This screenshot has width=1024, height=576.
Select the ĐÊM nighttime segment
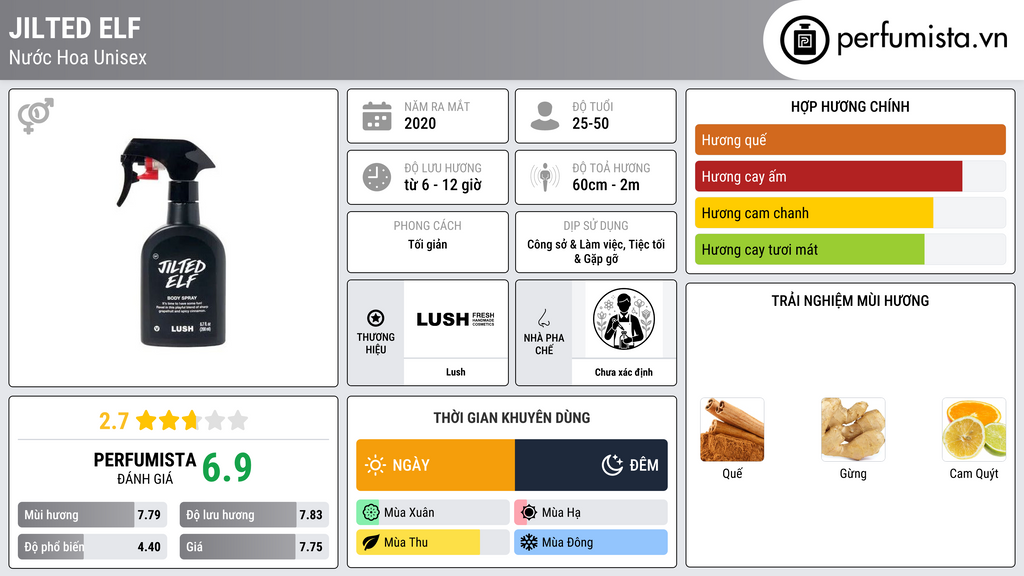[x=591, y=465]
